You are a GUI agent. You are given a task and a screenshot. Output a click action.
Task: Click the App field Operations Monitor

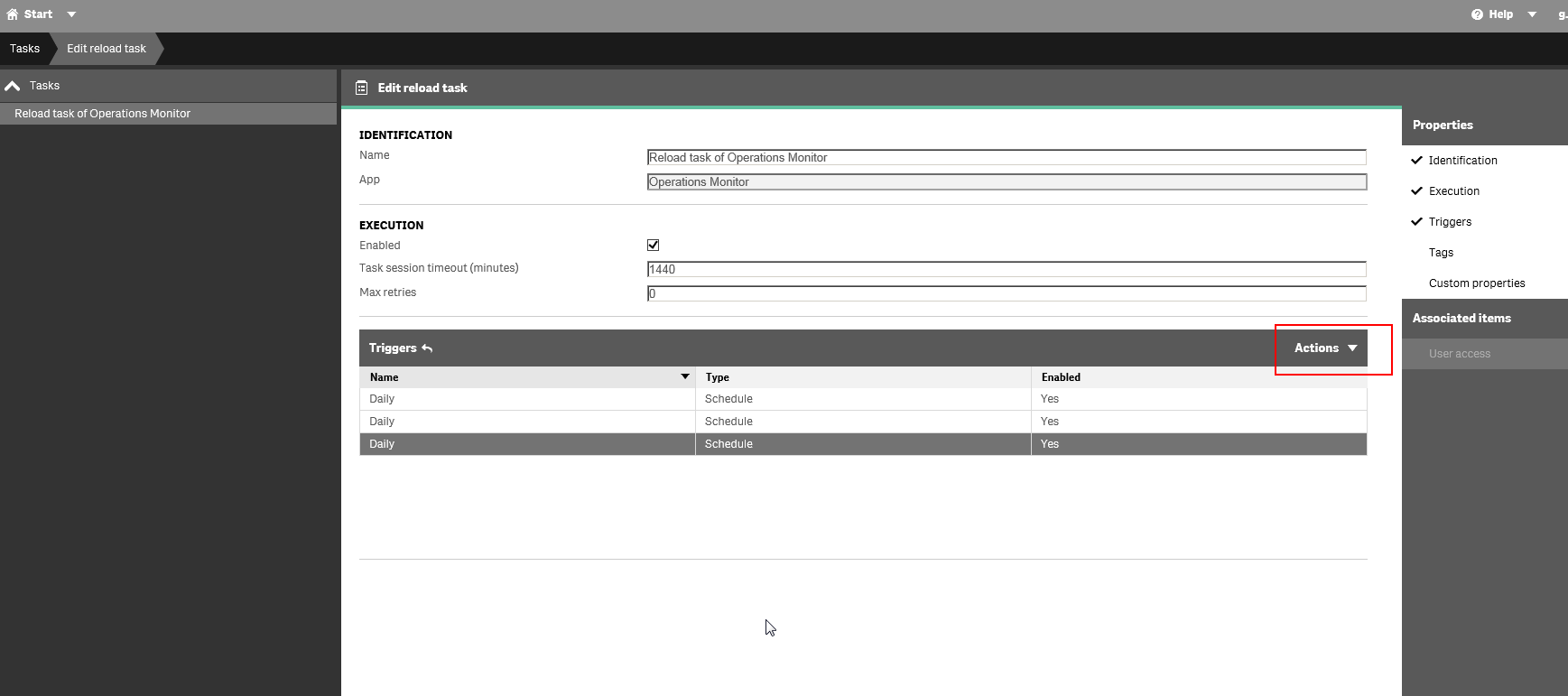point(1007,181)
